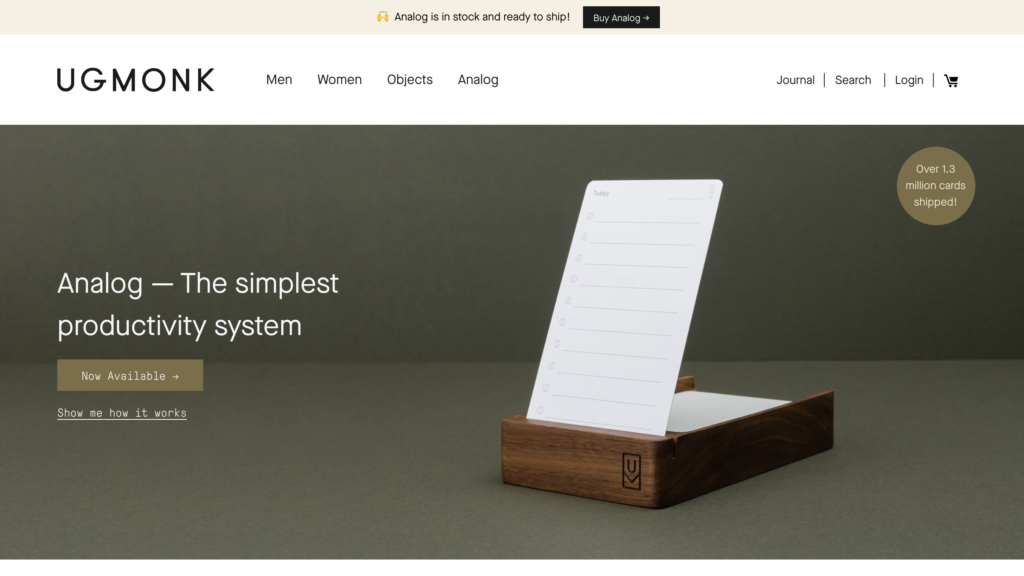Click the UGMONK logo
Viewport: 1024px width, 576px height.
[135, 80]
